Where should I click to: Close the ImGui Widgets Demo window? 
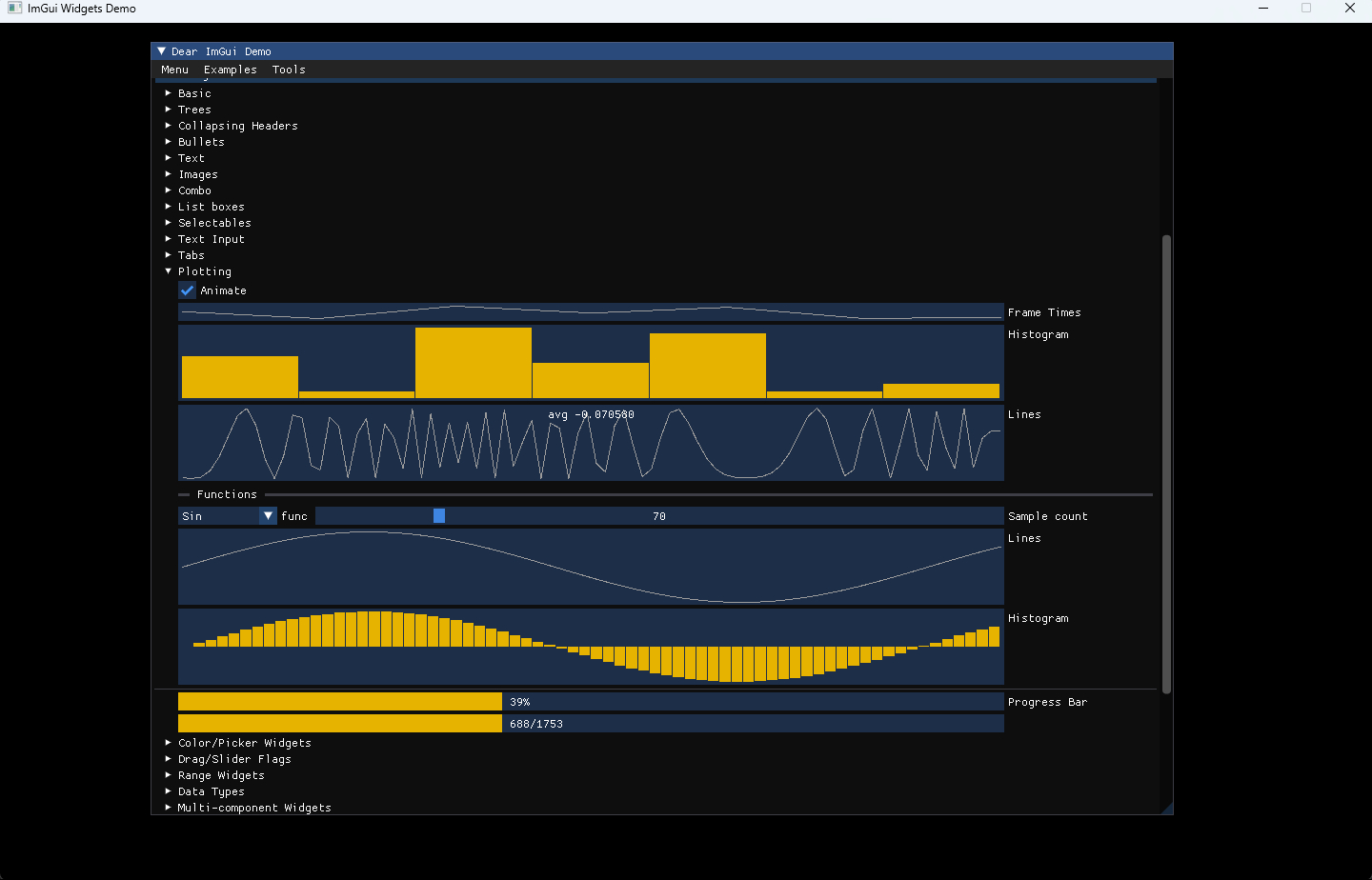point(1350,8)
